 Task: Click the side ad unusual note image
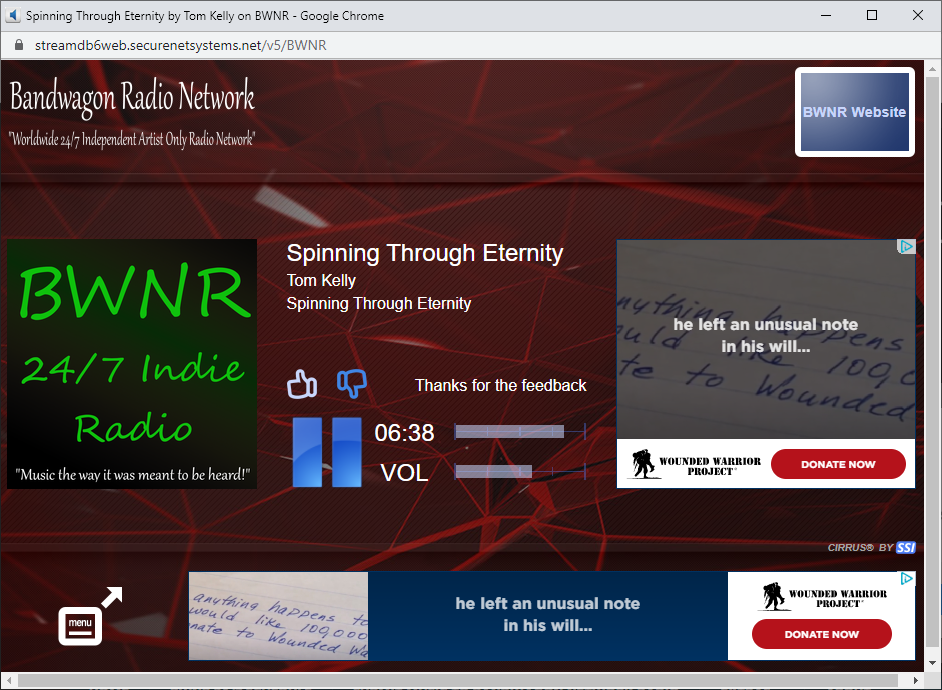point(765,339)
